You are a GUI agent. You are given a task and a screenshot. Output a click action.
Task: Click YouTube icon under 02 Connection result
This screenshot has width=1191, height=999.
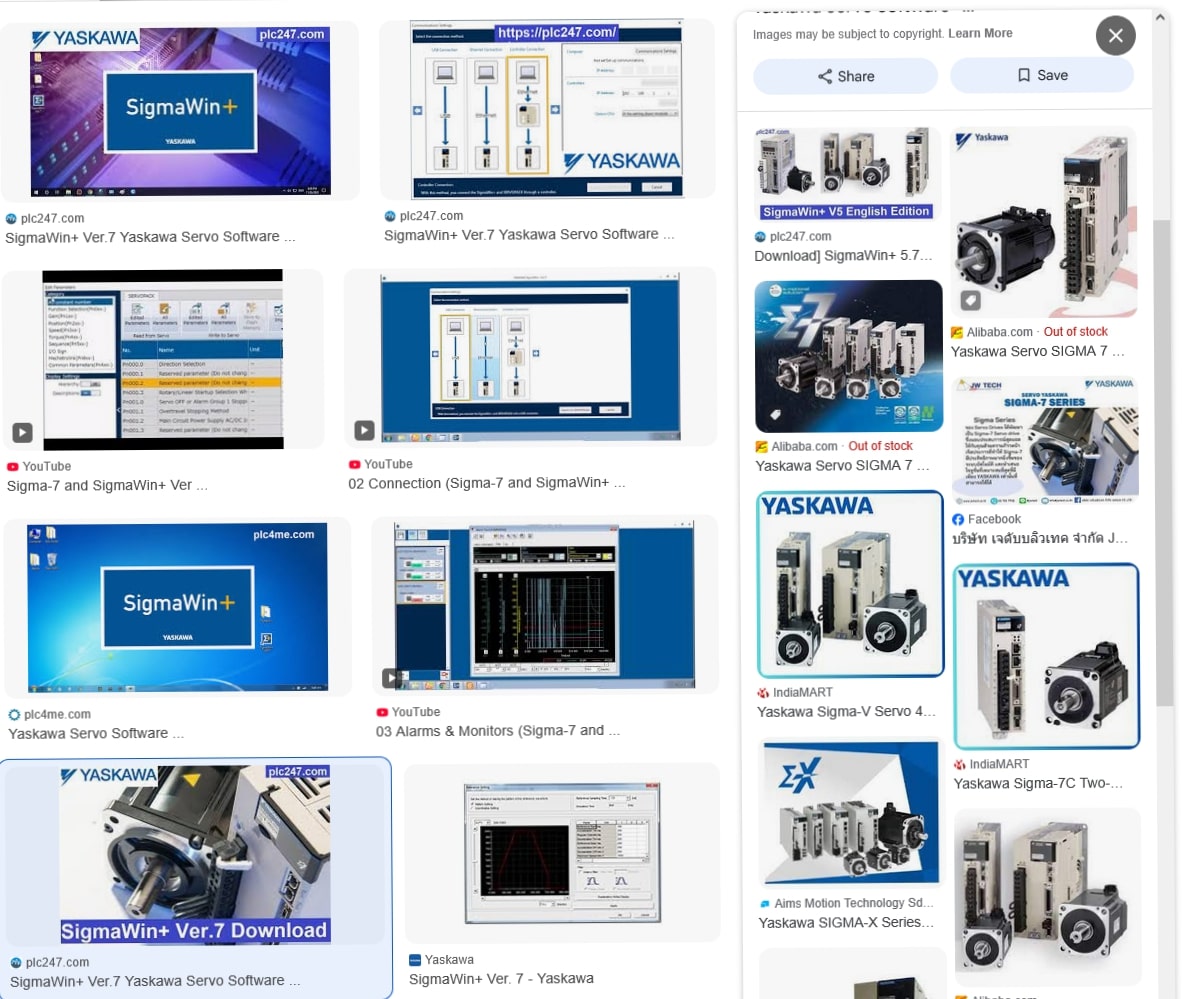(355, 464)
